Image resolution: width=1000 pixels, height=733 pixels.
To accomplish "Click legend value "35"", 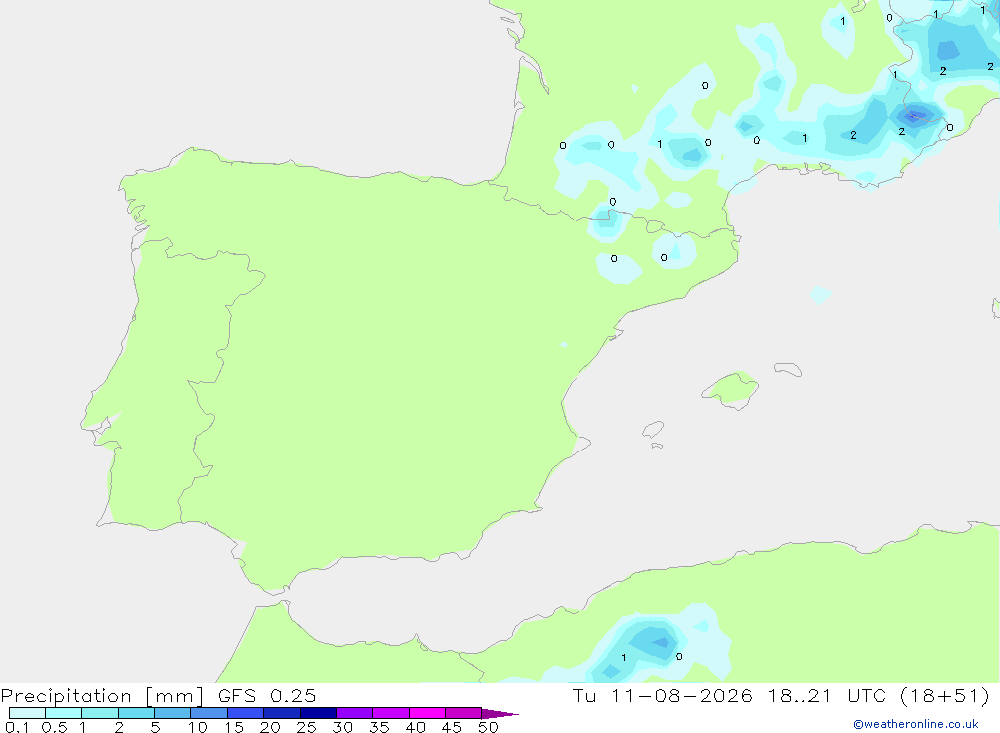I will (379, 727).
